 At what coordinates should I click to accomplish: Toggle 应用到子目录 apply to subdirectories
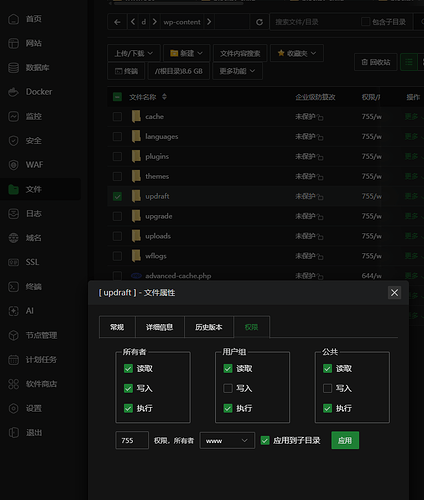(265, 441)
